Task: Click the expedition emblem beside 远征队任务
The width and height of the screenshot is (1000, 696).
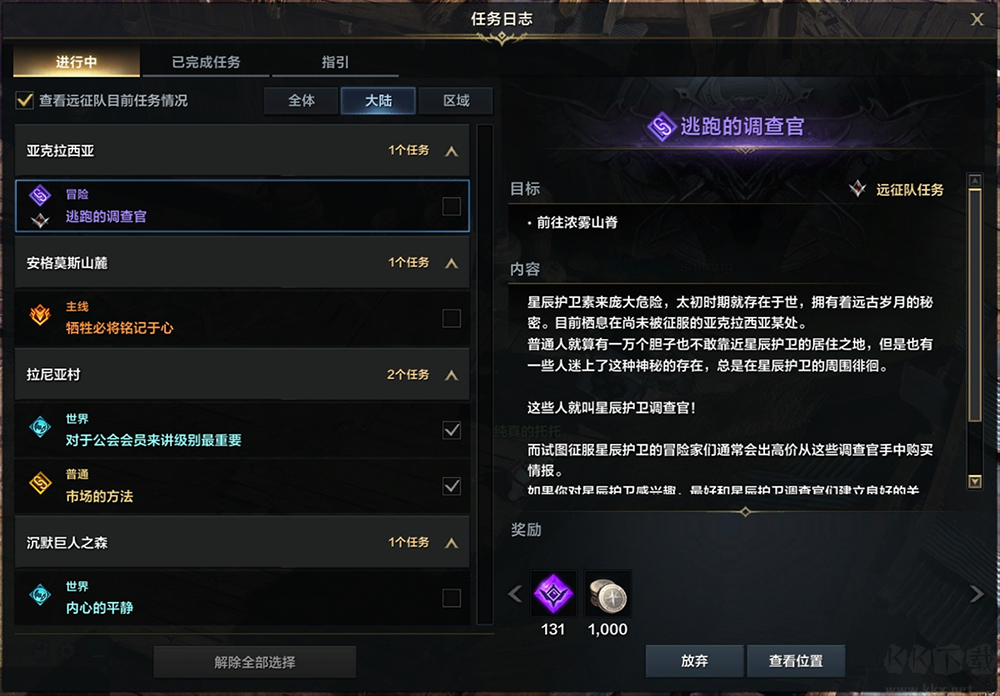Action: pos(858,189)
